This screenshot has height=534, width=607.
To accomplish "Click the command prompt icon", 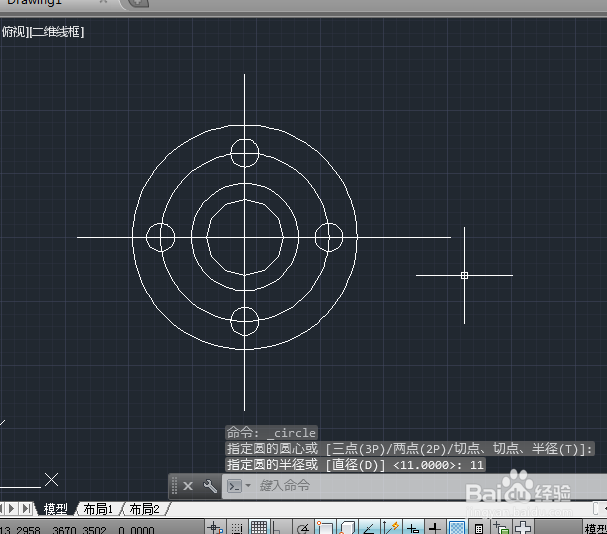I will point(234,486).
